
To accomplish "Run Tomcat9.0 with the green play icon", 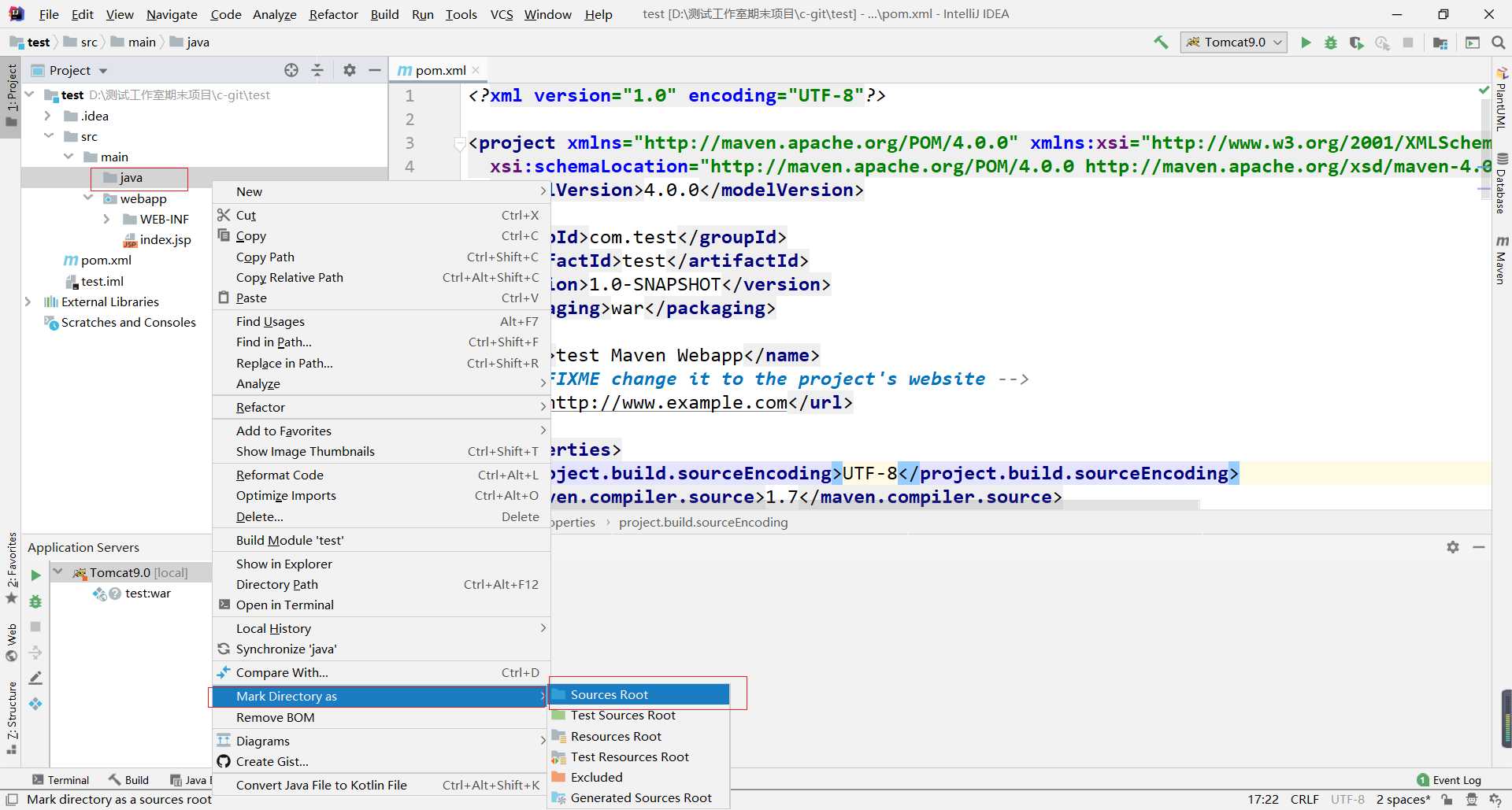I will tap(1306, 43).
